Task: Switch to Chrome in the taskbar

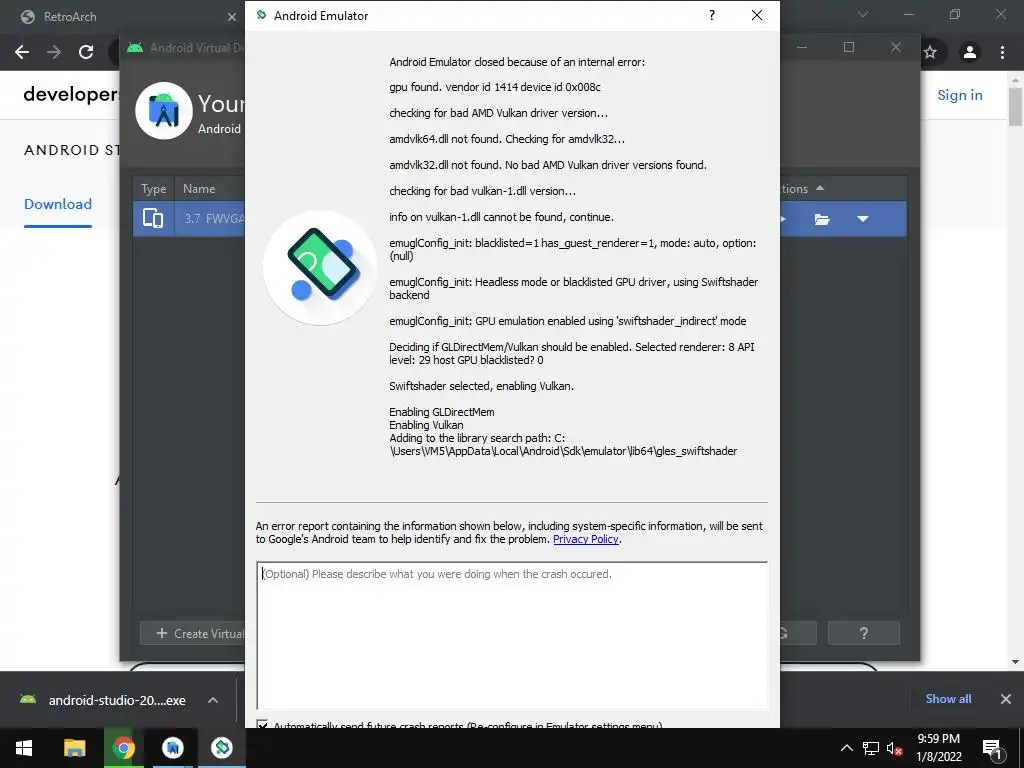Action: click(123, 748)
